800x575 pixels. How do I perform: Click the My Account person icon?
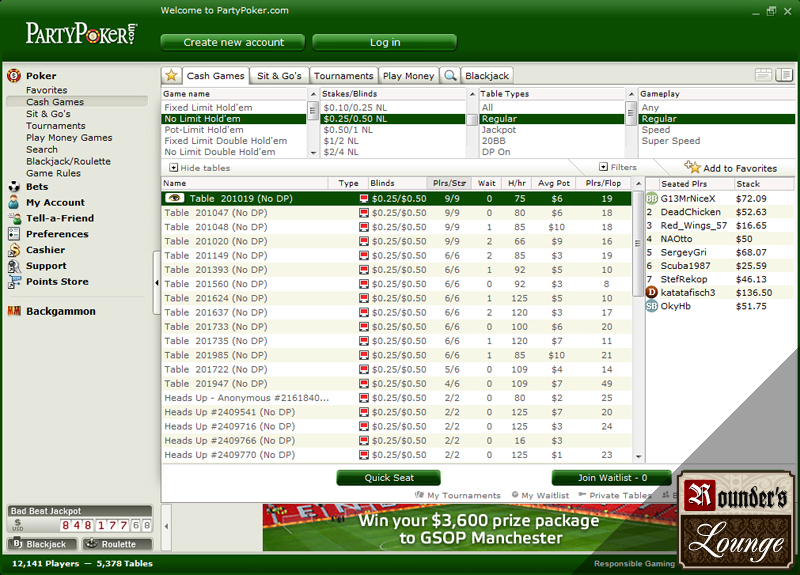click(x=14, y=202)
